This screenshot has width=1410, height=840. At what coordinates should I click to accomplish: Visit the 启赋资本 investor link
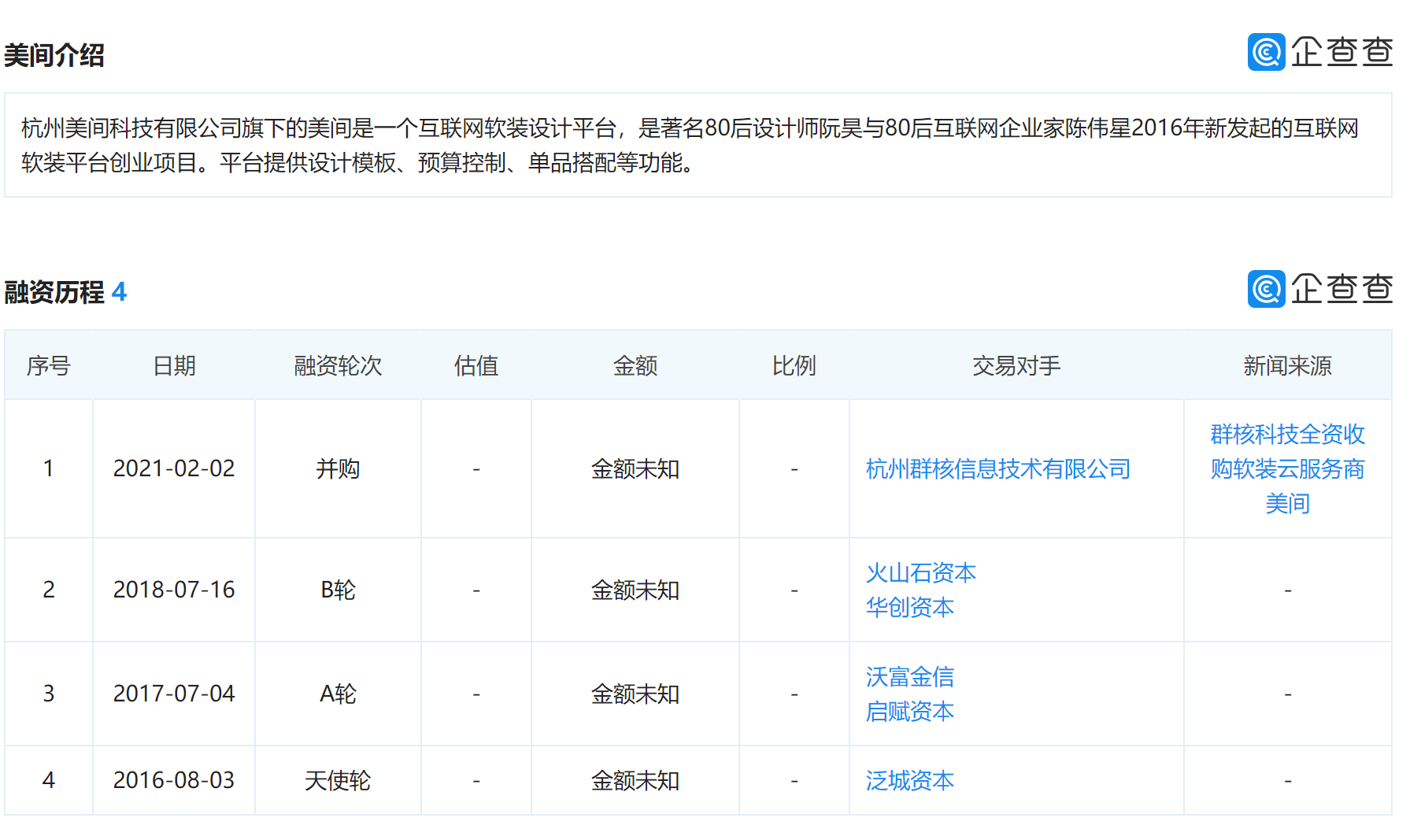(x=910, y=712)
